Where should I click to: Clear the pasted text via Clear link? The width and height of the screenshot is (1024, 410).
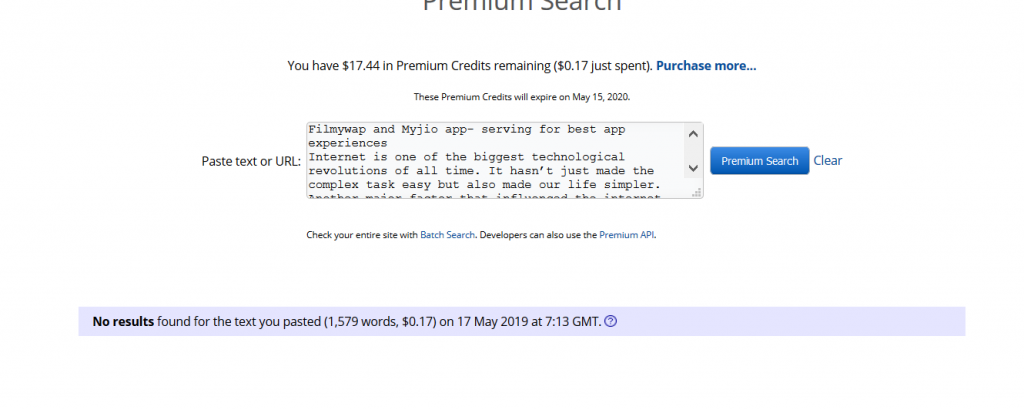point(827,161)
